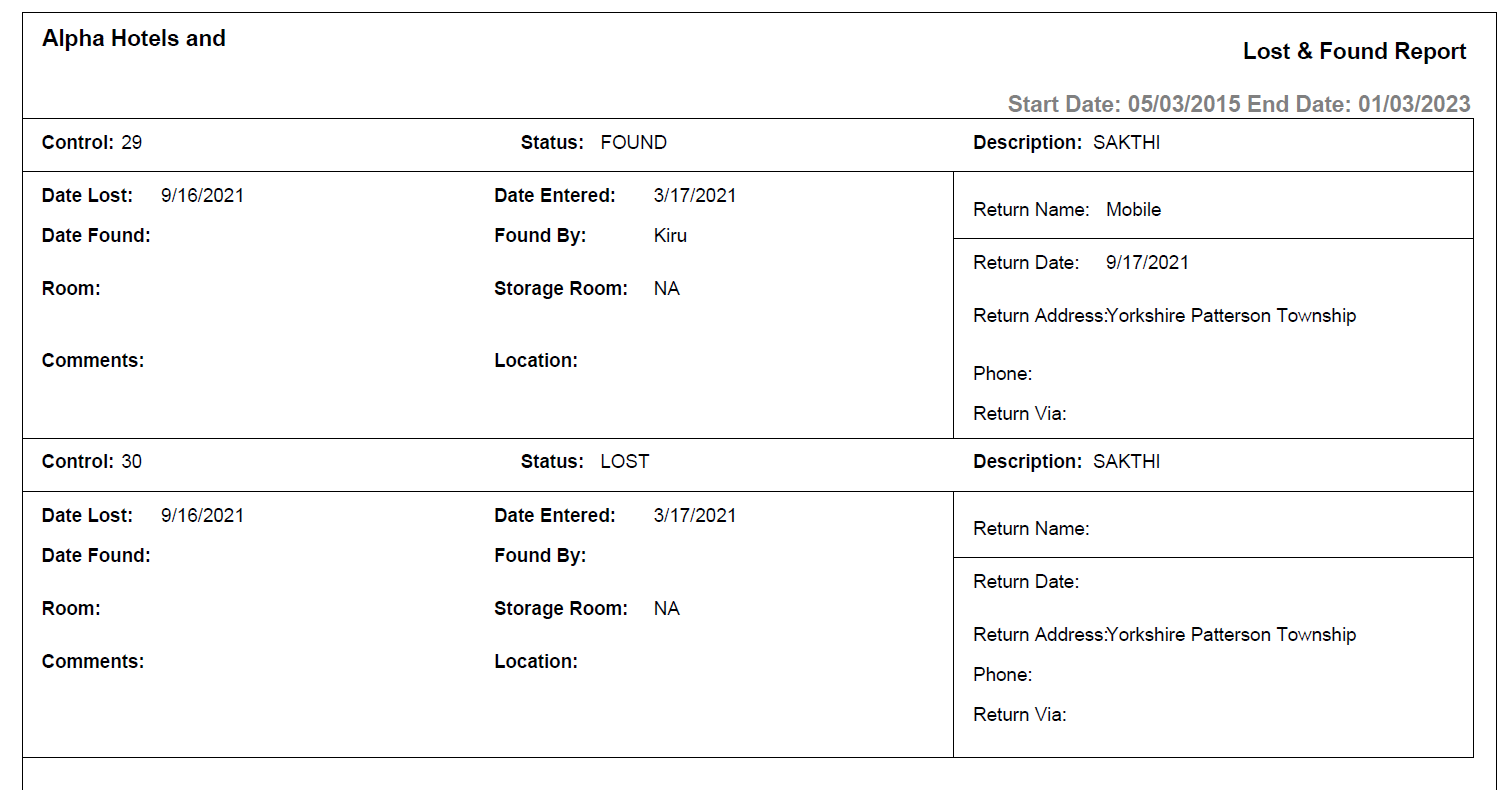The height and width of the screenshot is (790, 1511).
Task: Select the Return Name value Mobile
Action: [1133, 210]
